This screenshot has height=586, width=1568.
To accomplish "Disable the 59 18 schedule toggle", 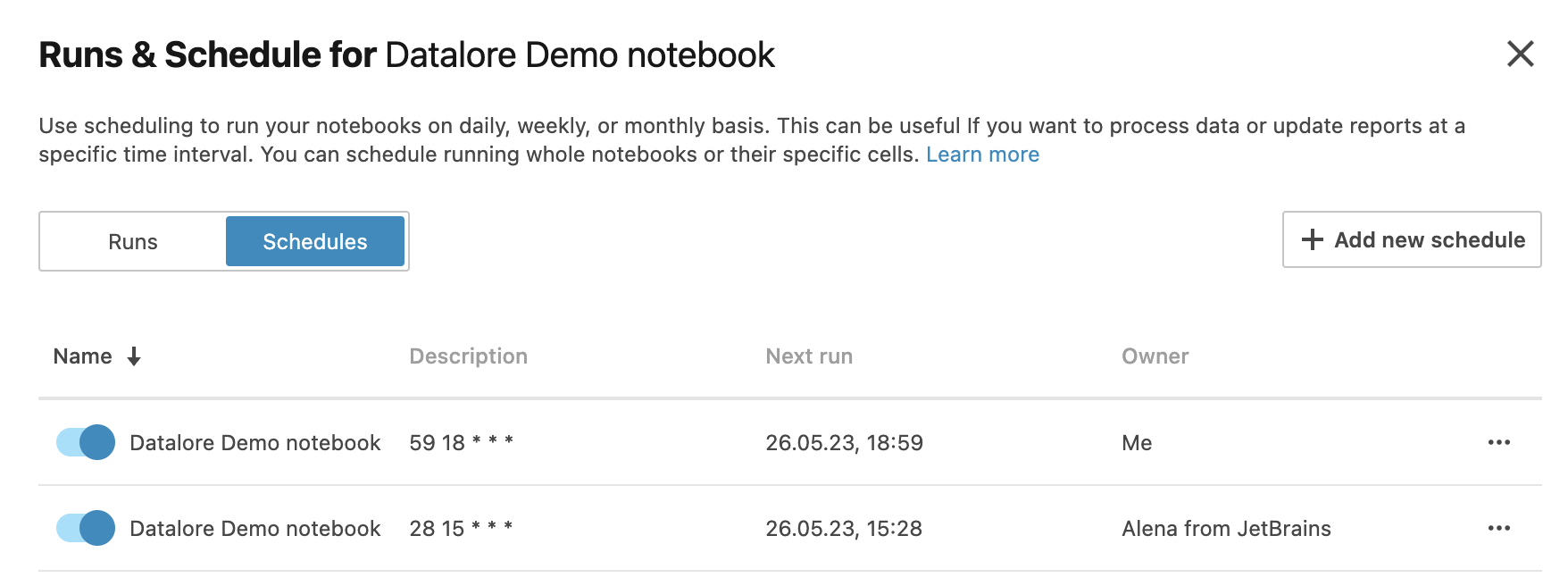I will pos(86,443).
